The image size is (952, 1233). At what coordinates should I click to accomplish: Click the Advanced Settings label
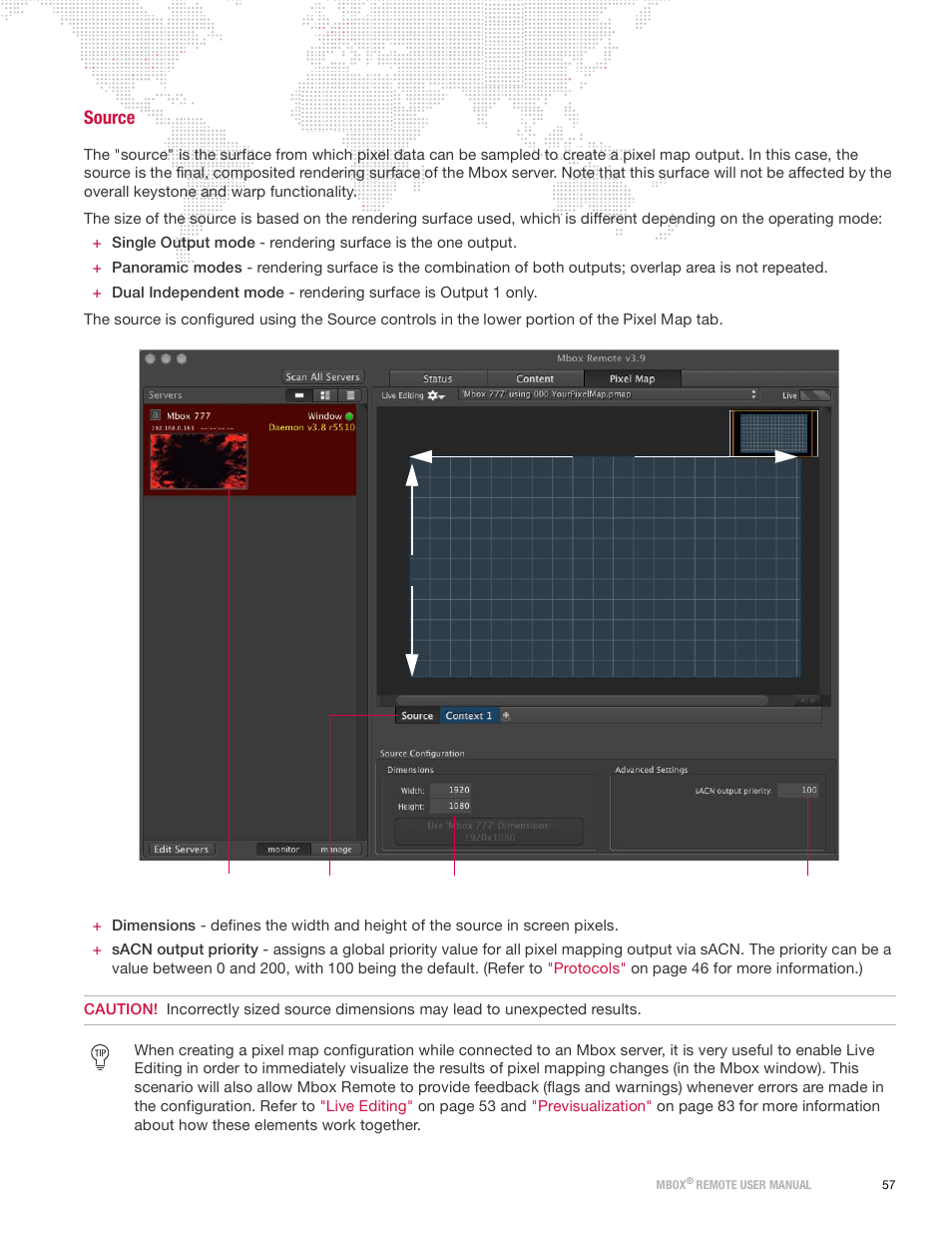pos(652,770)
